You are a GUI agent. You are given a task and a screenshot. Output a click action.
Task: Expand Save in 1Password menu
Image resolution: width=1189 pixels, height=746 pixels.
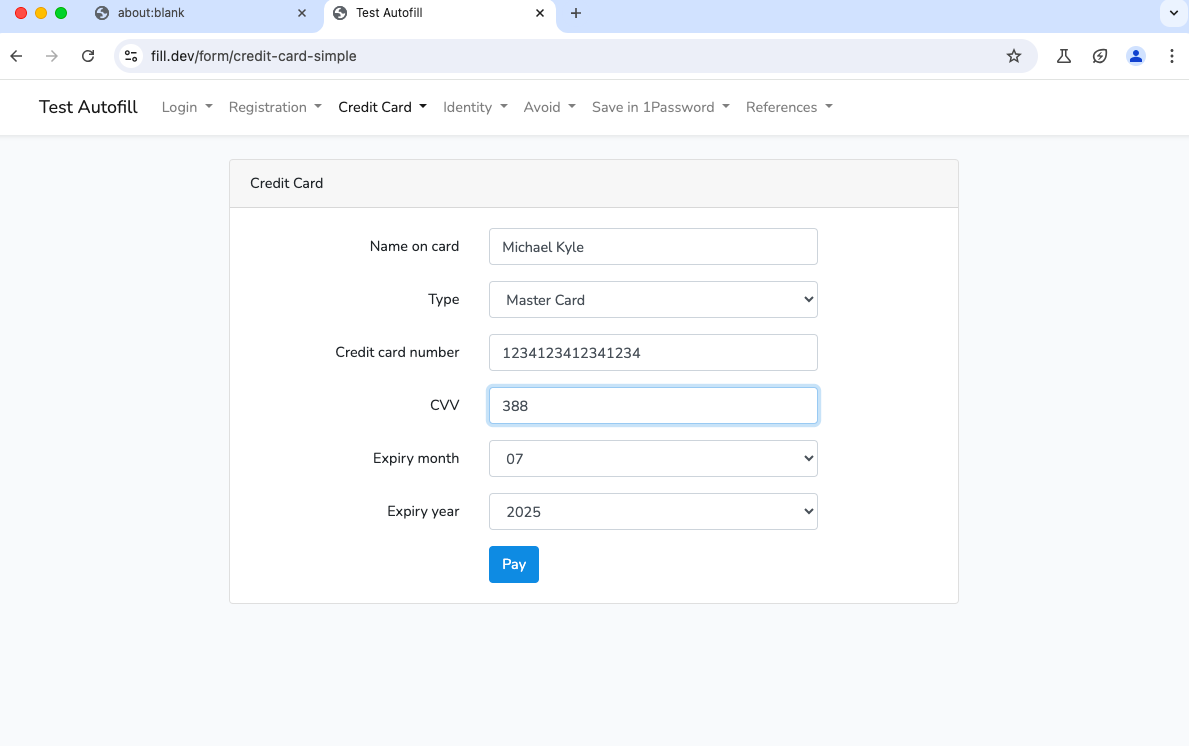[x=660, y=107]
